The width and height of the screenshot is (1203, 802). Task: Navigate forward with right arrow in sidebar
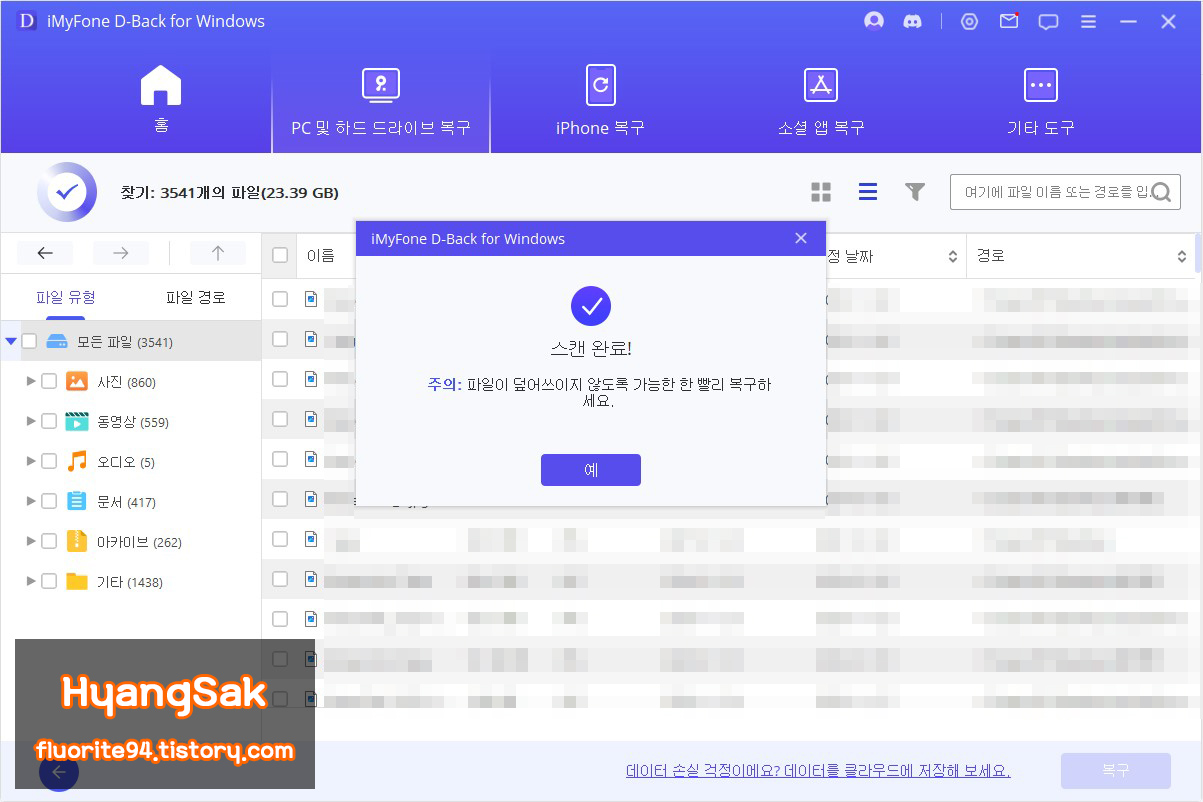tap(121, 253)
